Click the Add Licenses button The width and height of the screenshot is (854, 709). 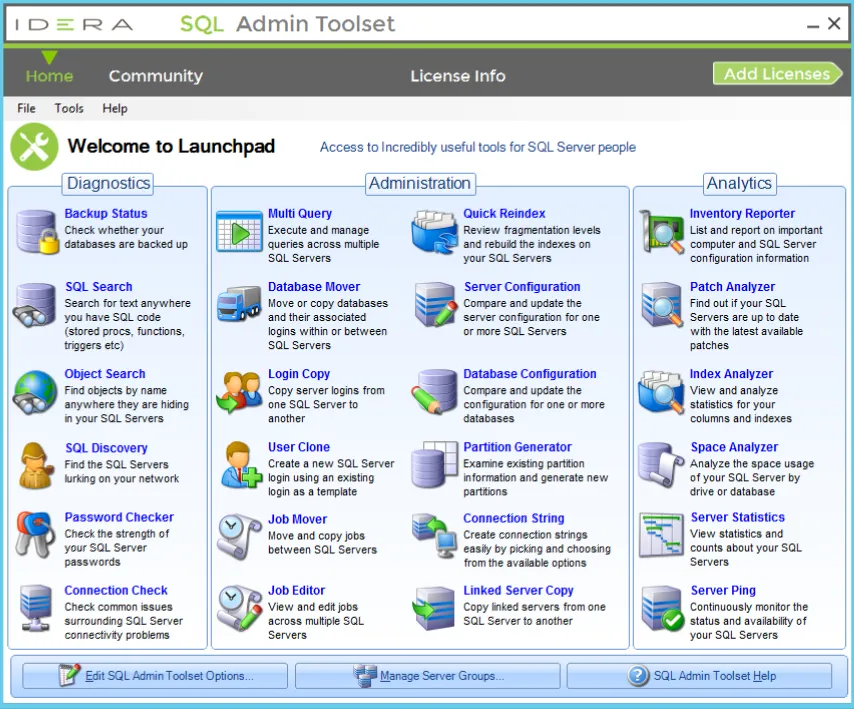click(x=778, y=74)
